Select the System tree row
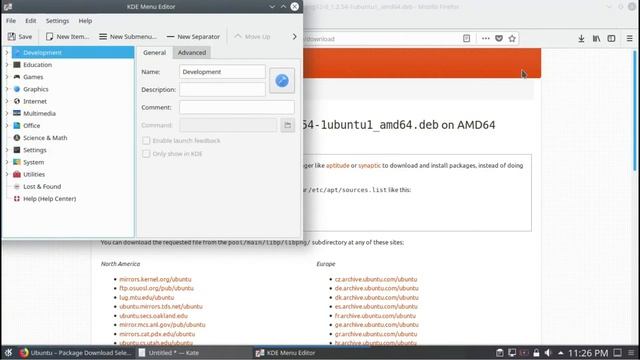 tap(69, 162)
